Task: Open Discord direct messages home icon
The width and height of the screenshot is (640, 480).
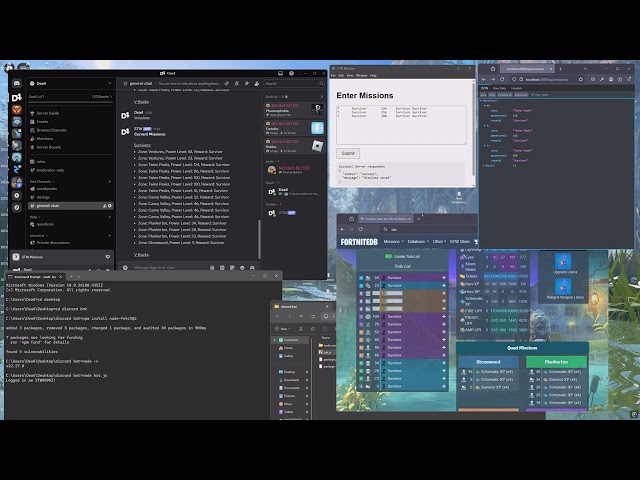Action: pyautogui.click(x=16, y=83)
